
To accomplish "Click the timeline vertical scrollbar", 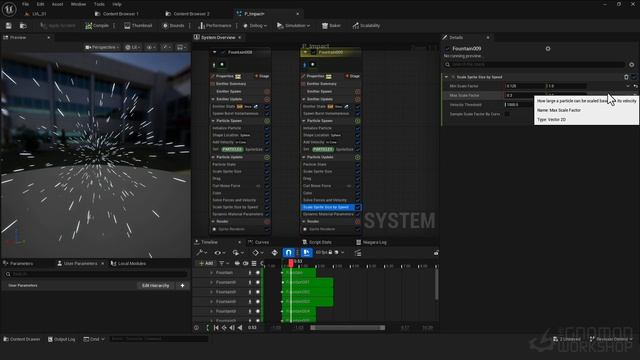I will pos(436,284).
